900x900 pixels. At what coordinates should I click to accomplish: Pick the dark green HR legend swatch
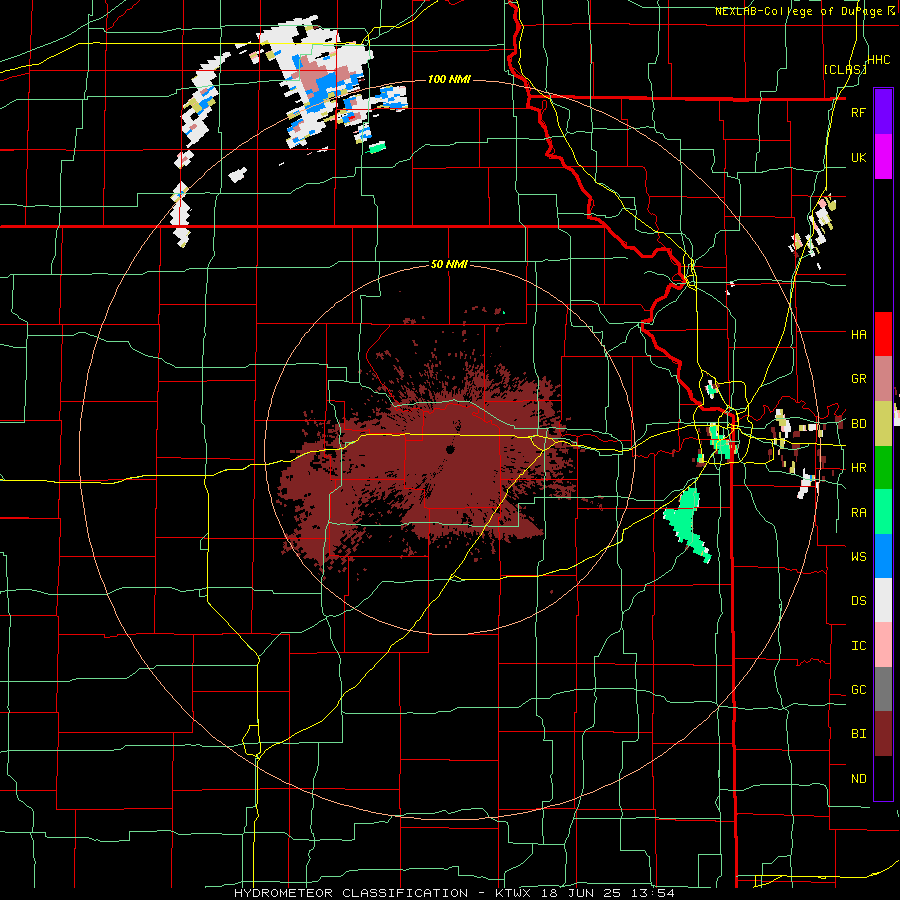883,468
